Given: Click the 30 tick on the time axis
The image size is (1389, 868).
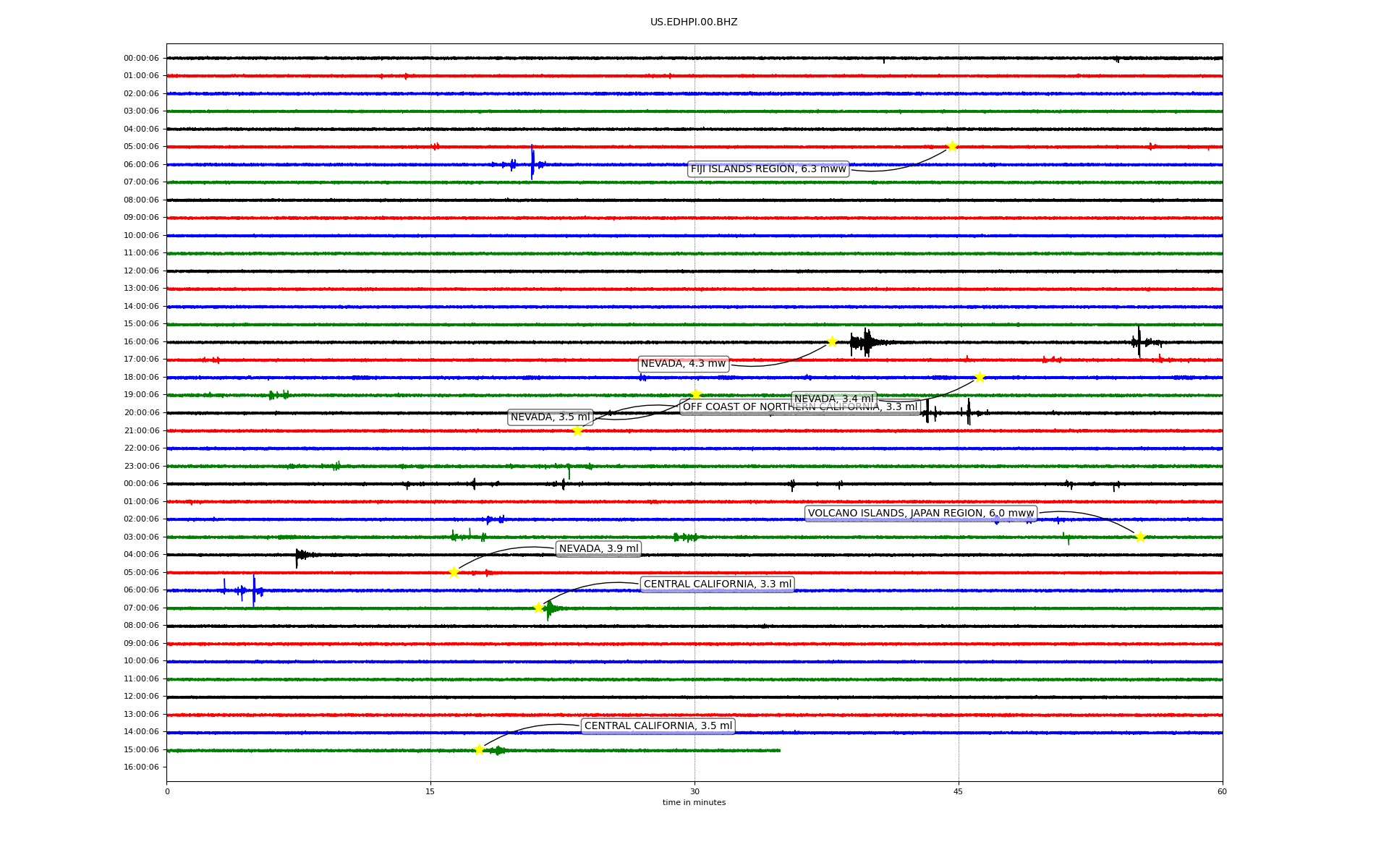Looking at the screenshot, I should click(x=694, y=791).
